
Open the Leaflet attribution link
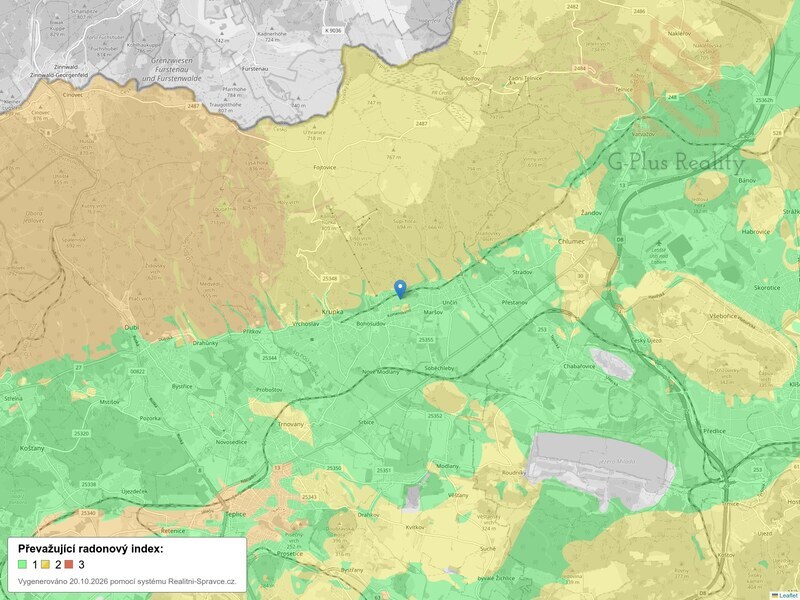pyautogui.click(x=789, y=595)
